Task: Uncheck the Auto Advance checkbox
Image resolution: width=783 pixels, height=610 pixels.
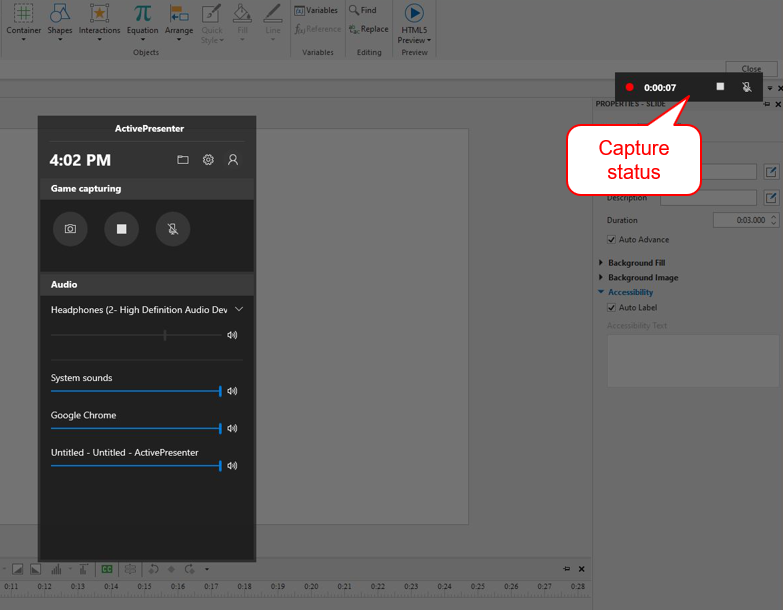Action: (612, 240)
